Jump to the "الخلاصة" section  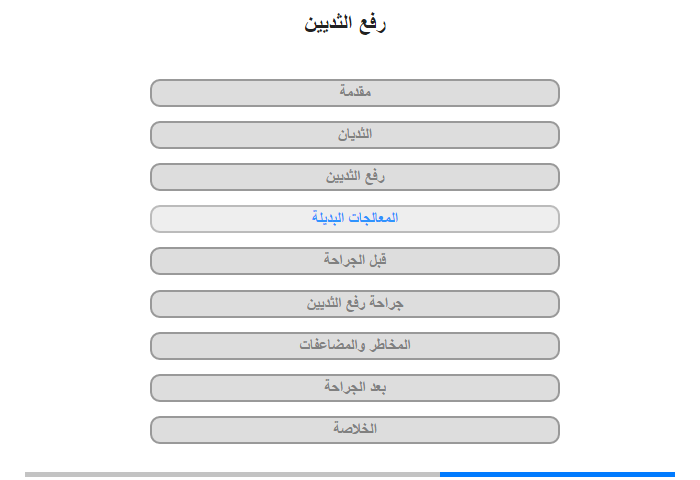tap(355, 429)
